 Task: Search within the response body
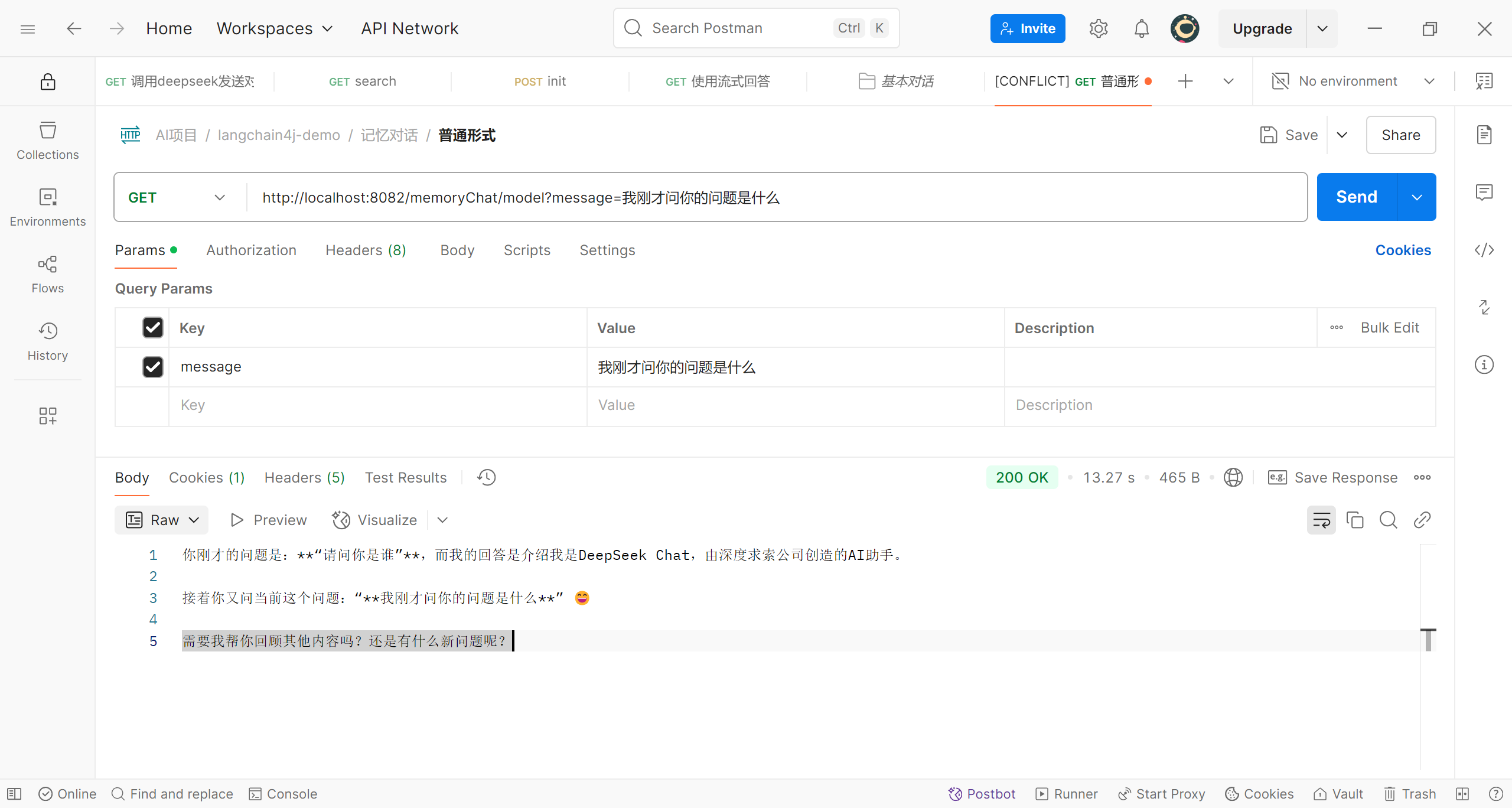(x=1388, y=520)
